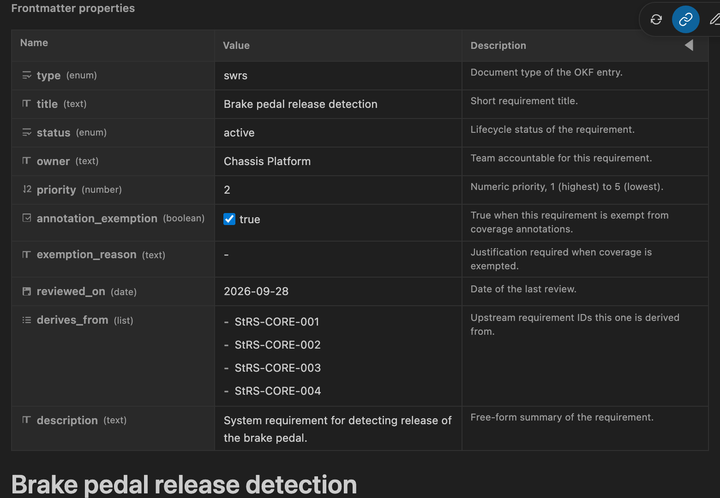Click the enum icon beside type

pyautogui.click(x=27, y=75)
